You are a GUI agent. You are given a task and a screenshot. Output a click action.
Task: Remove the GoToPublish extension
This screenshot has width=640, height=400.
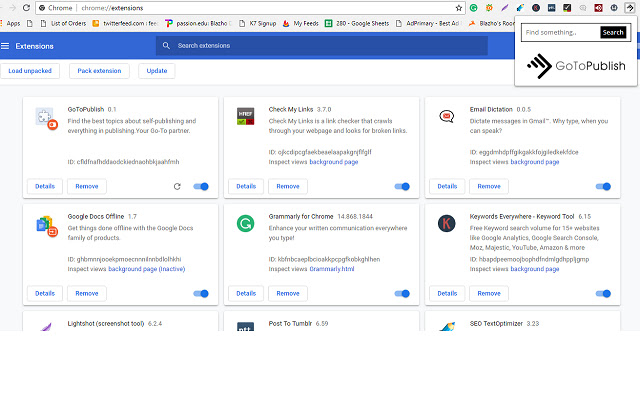(x=87, y=187)
